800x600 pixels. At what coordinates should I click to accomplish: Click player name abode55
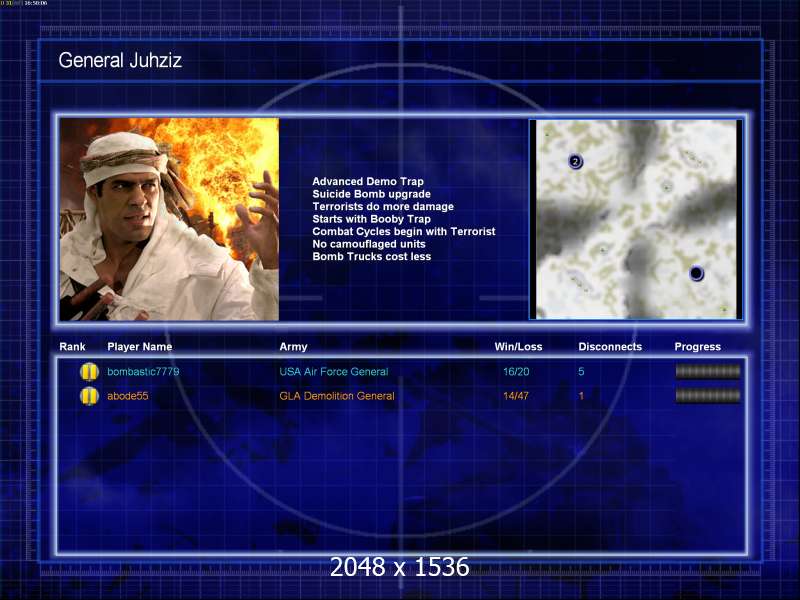pos(128,396)
